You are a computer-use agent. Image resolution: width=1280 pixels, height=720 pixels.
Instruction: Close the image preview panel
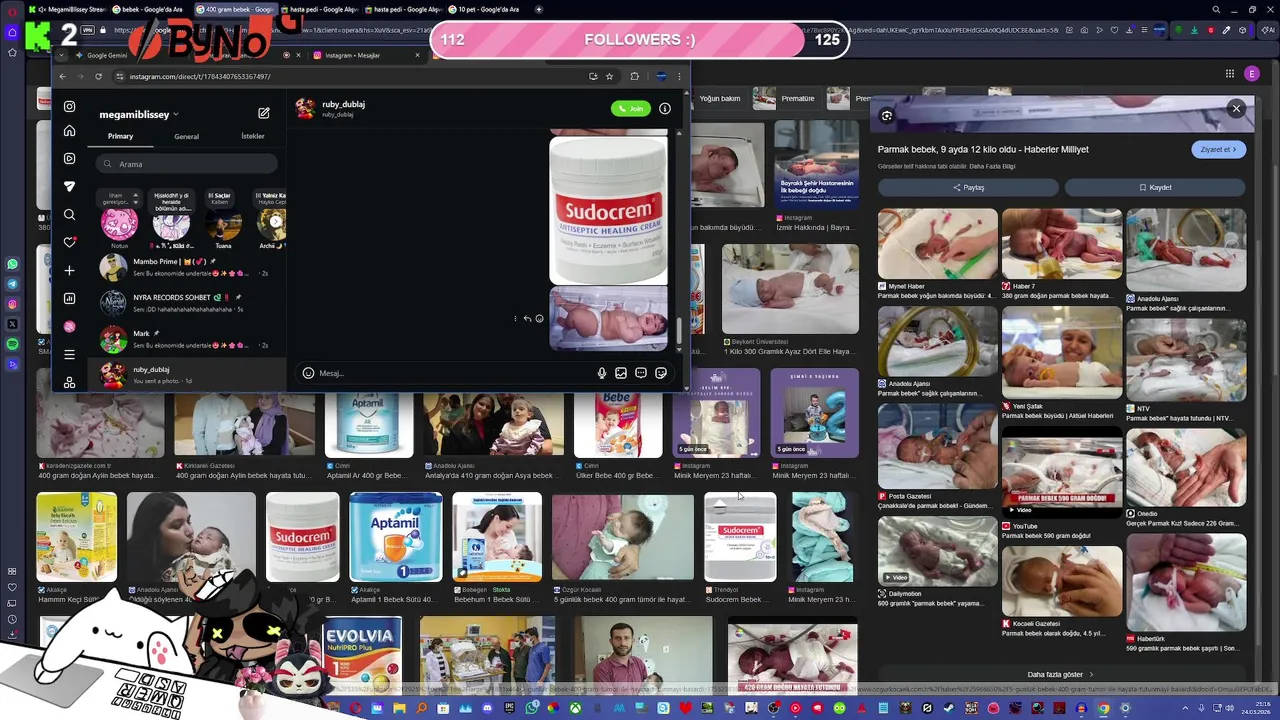click(1236, 108)
